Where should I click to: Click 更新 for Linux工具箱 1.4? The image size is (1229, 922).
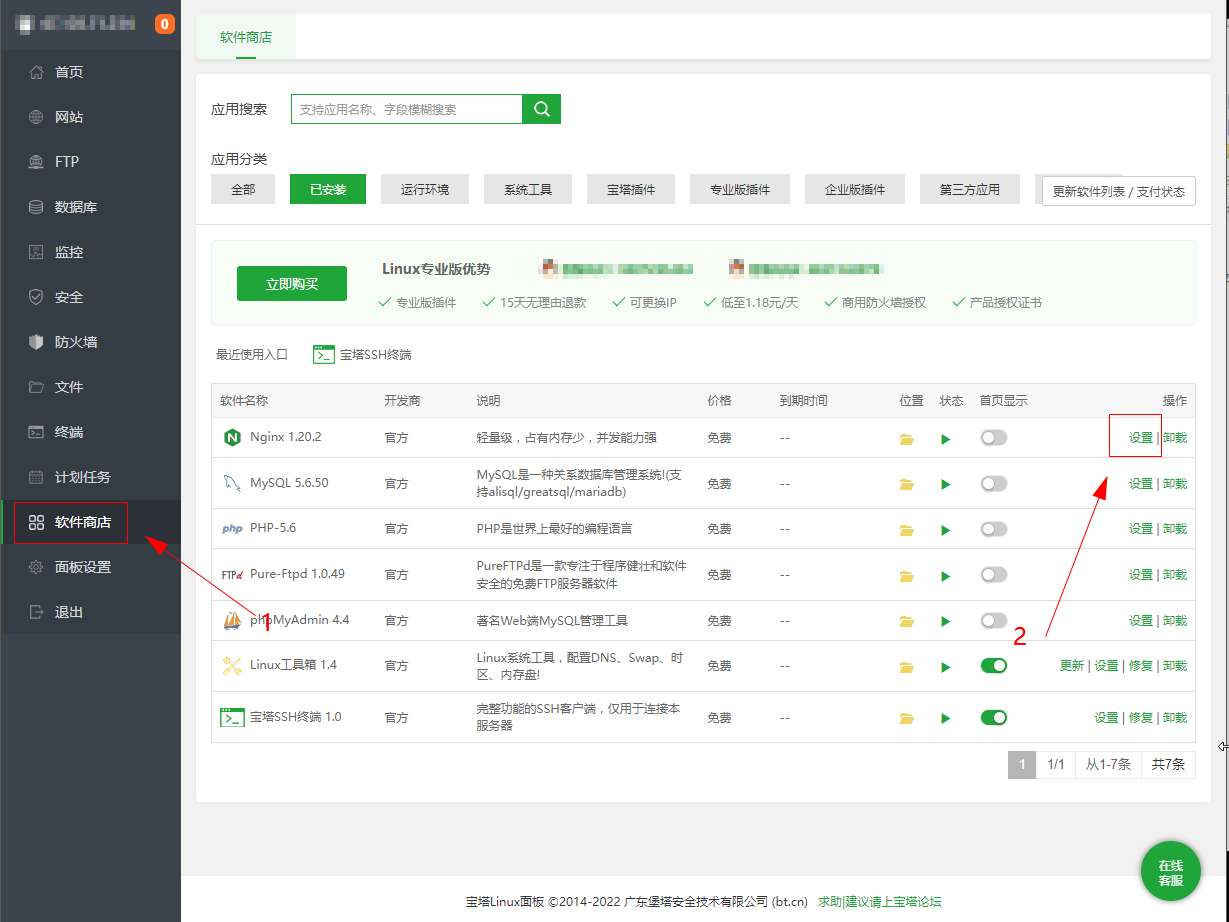(1072, 665)
